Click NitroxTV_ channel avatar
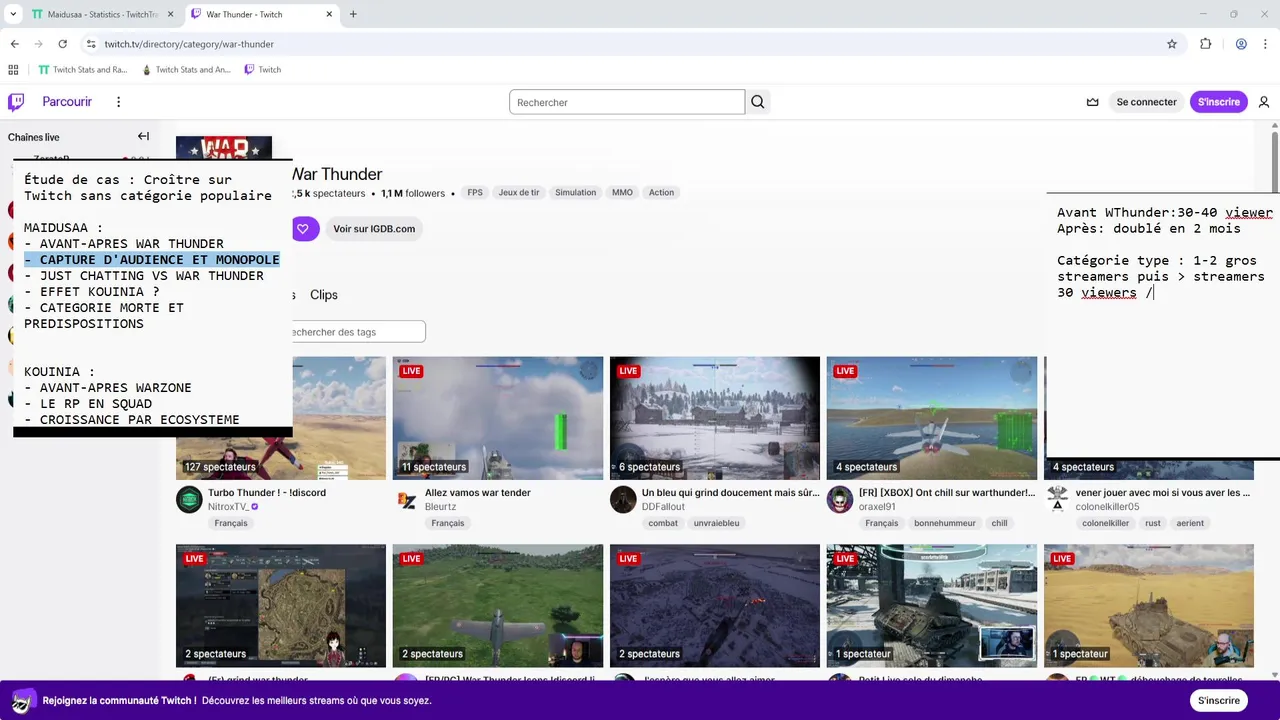The image size is (1280, 720). click(189, 500)
